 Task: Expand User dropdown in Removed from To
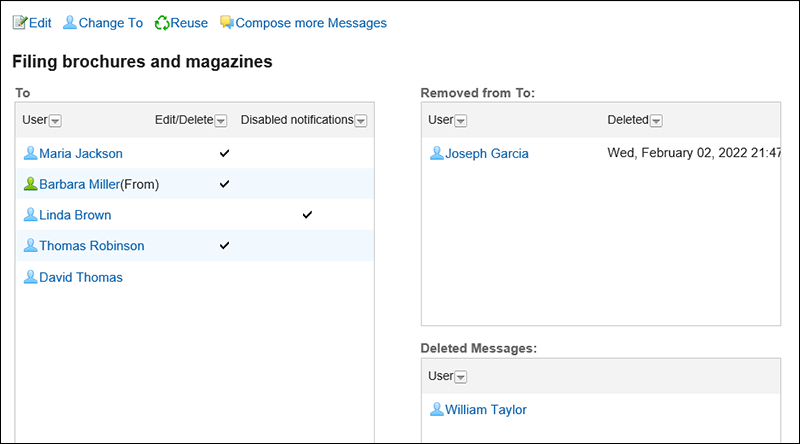point(460,121)
